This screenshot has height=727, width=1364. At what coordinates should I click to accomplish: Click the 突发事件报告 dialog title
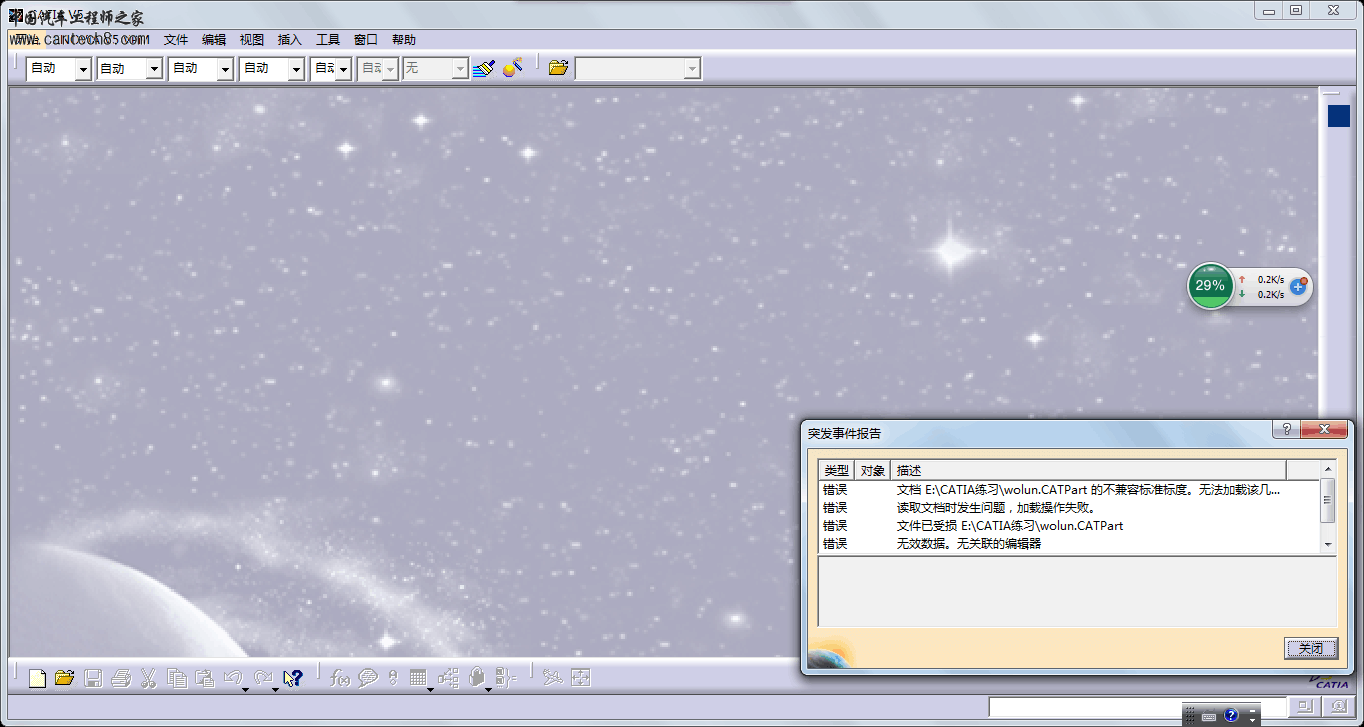pyautogui.click(x=845, y=433)
